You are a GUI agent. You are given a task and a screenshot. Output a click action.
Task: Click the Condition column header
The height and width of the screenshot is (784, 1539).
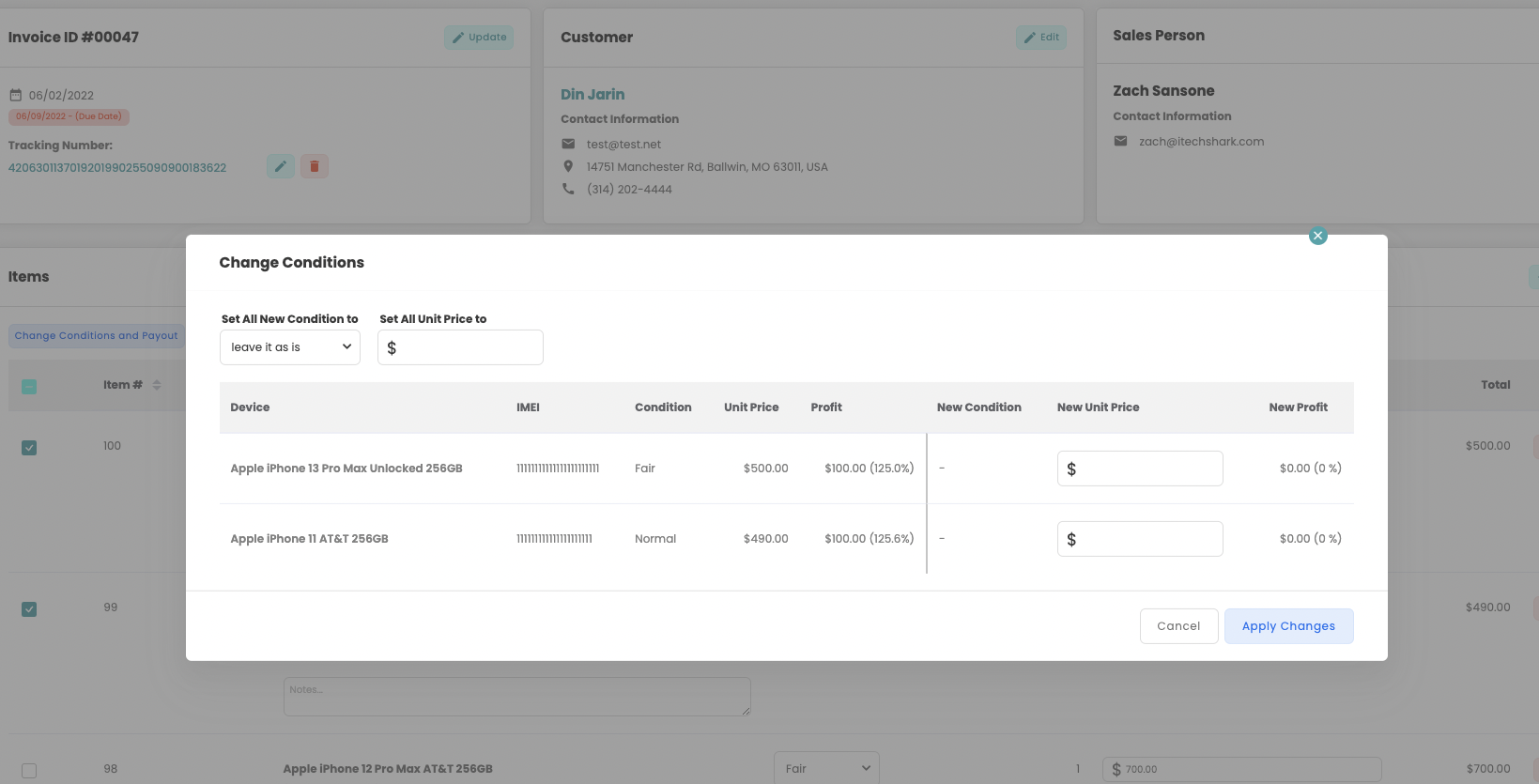[x=663, y=407]
